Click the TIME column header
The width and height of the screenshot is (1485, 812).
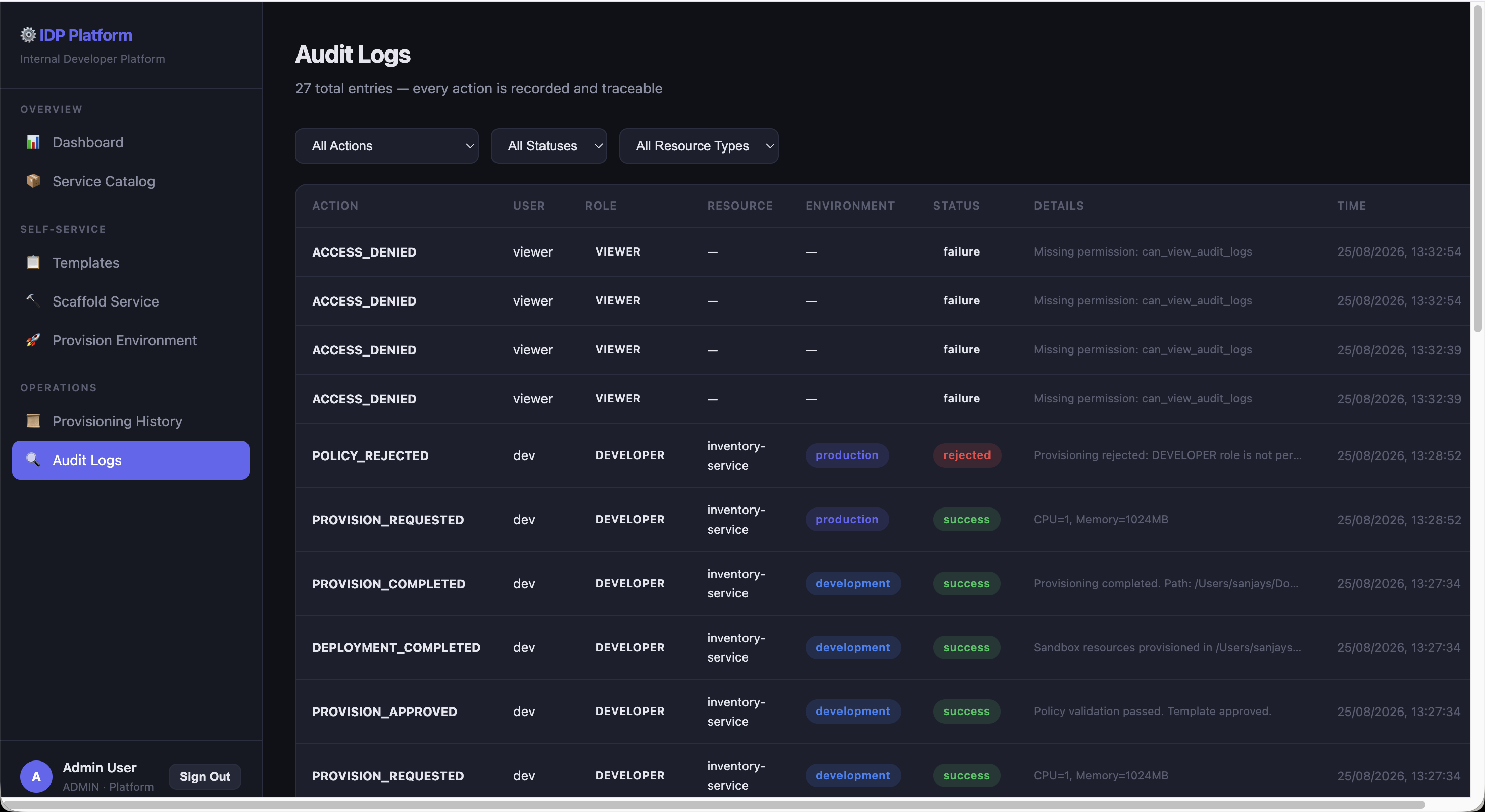click(x=1351, y=206)
